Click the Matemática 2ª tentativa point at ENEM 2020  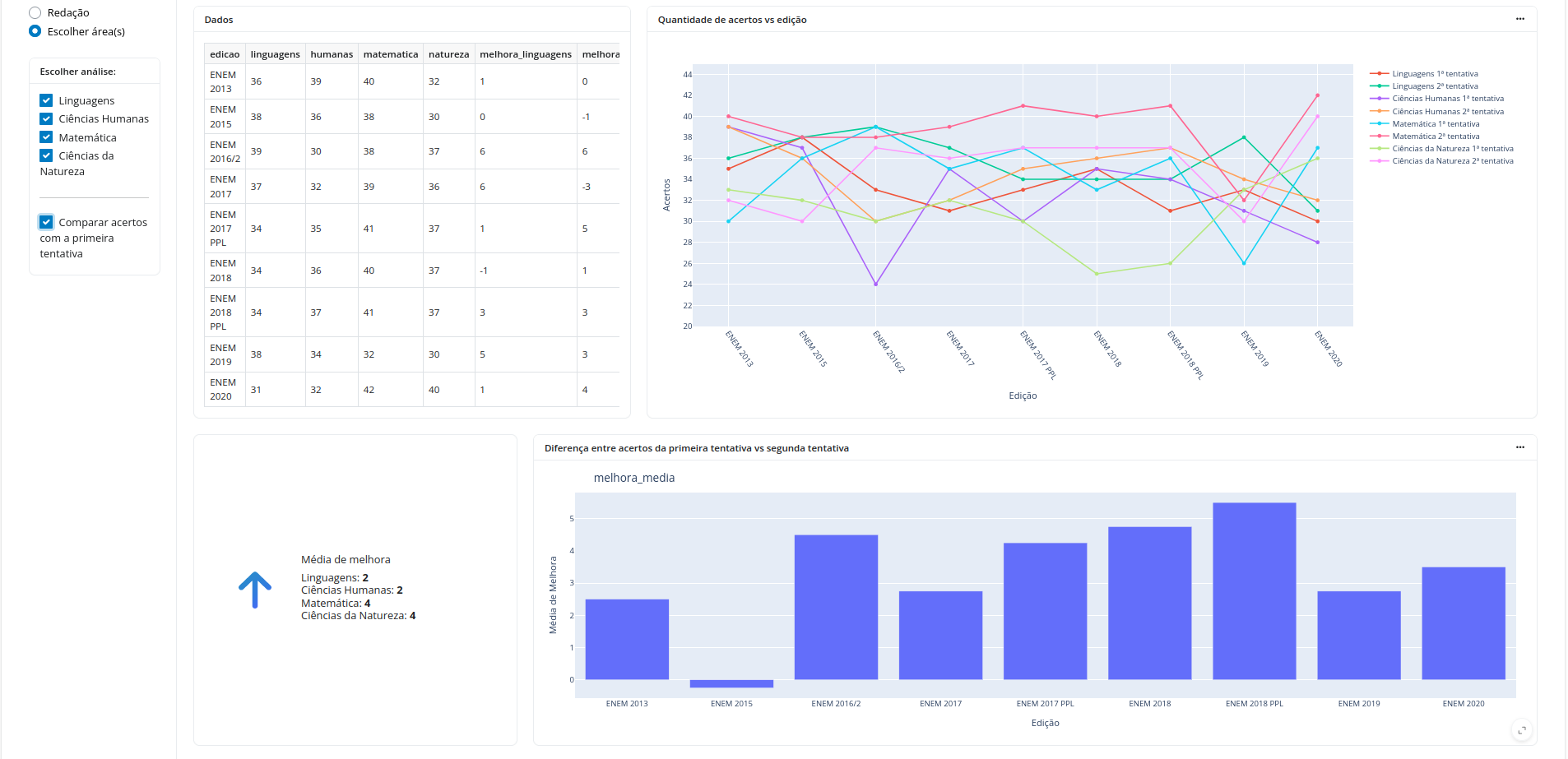coord(1317,95)
